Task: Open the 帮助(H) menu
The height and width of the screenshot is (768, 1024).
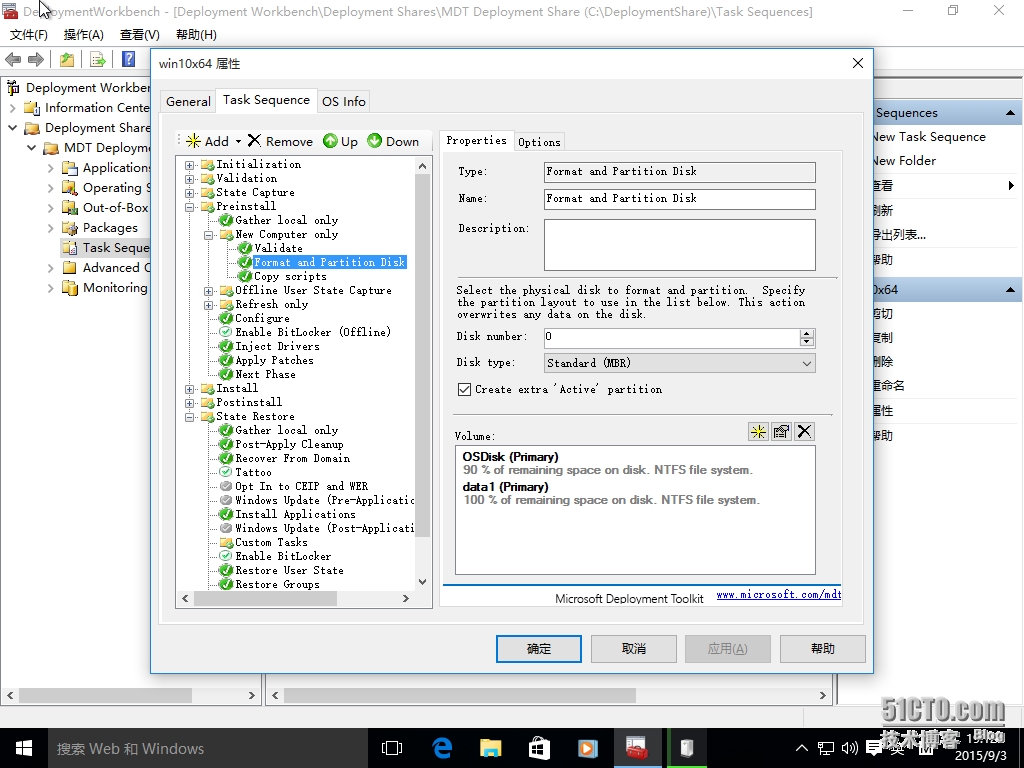Action: click(196, 35)
